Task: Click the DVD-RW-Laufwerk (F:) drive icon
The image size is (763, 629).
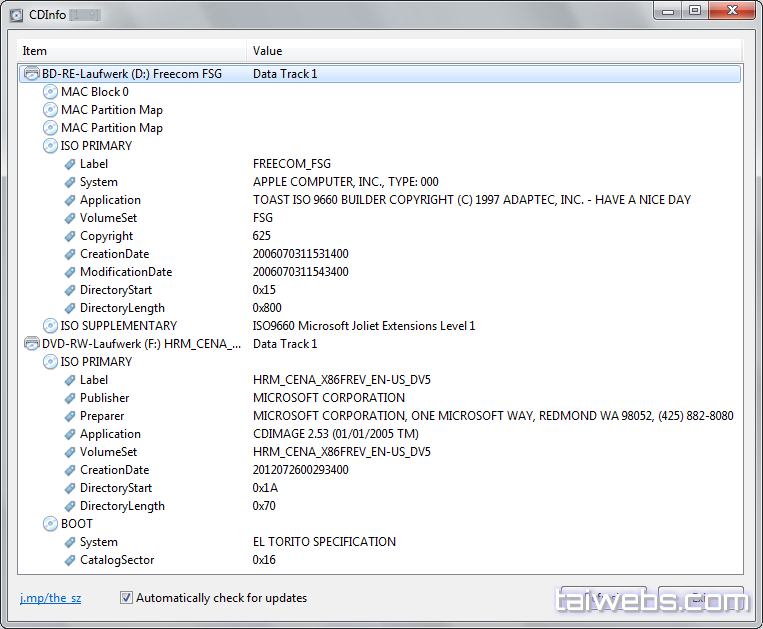Action: click(31, 344)
